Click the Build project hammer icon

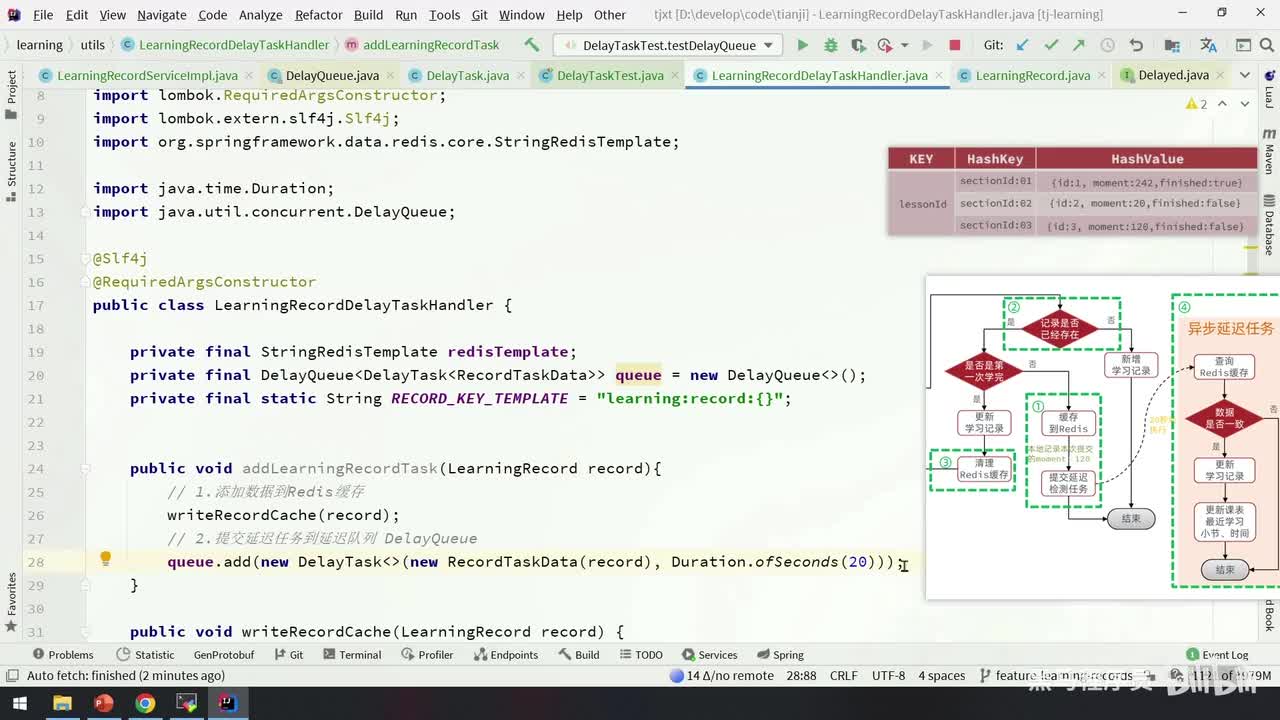point(531,45)
